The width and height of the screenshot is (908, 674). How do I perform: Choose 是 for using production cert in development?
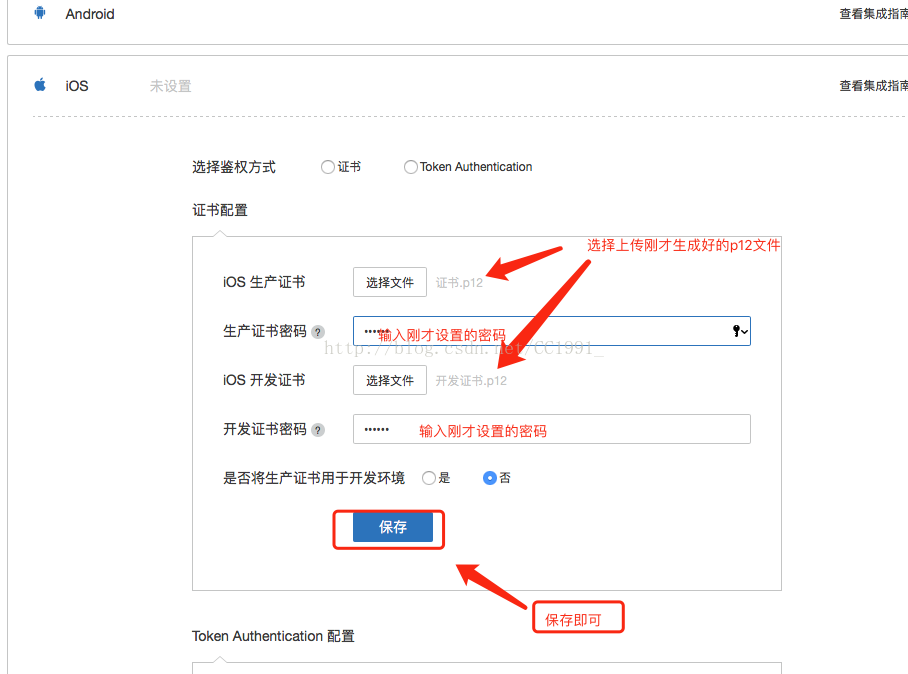click(x=429, y=478)
